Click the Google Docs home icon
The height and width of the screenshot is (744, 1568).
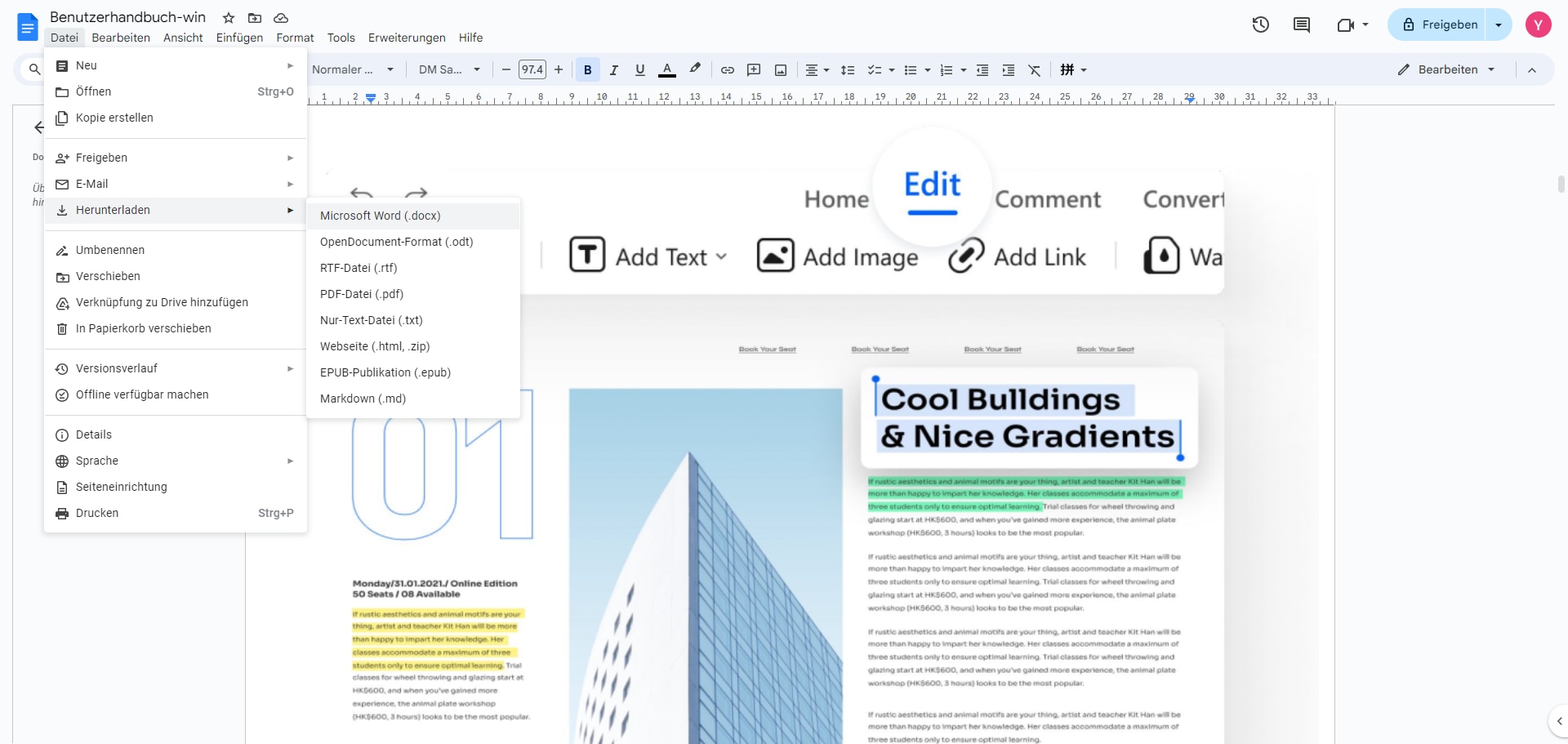coord(28,27)
